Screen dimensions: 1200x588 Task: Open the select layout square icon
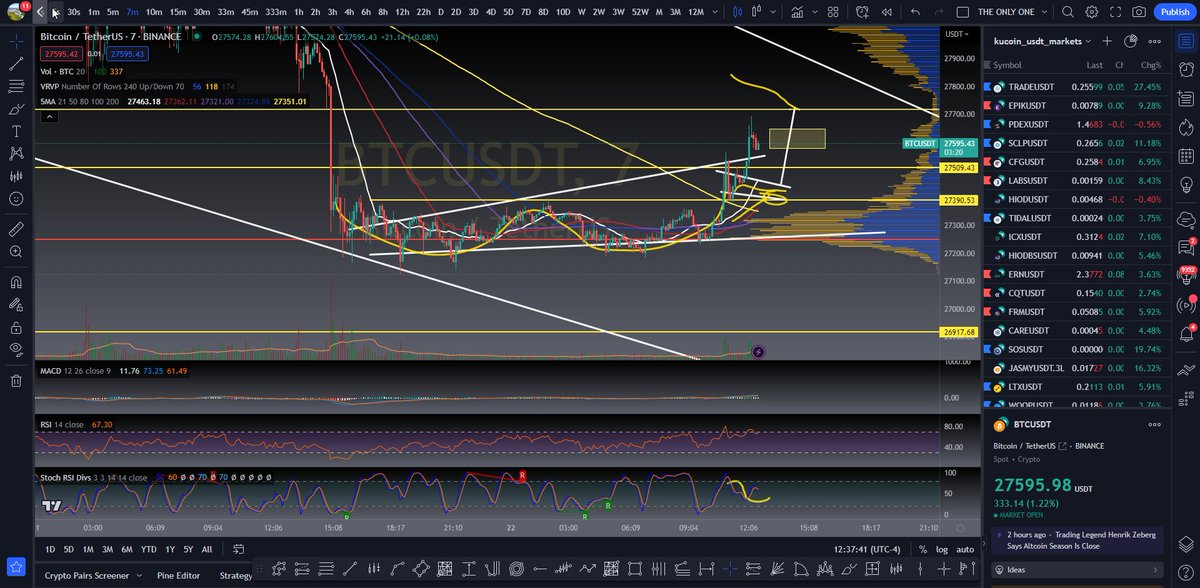964,12
